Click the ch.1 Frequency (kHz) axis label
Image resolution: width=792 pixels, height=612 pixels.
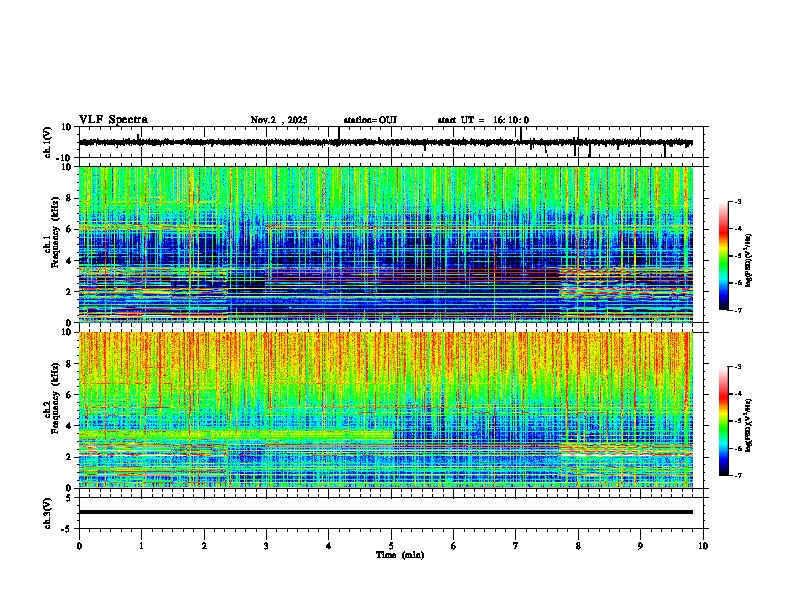point(52,233)
